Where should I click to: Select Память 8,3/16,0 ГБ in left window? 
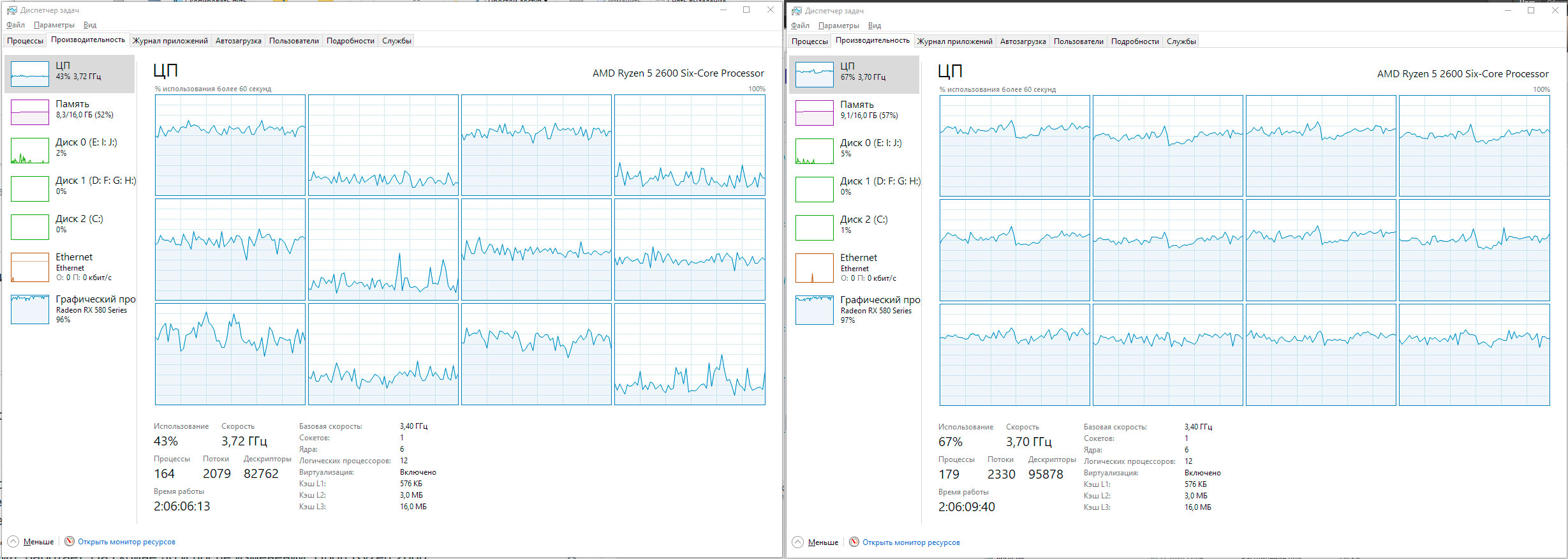[70, 112]
